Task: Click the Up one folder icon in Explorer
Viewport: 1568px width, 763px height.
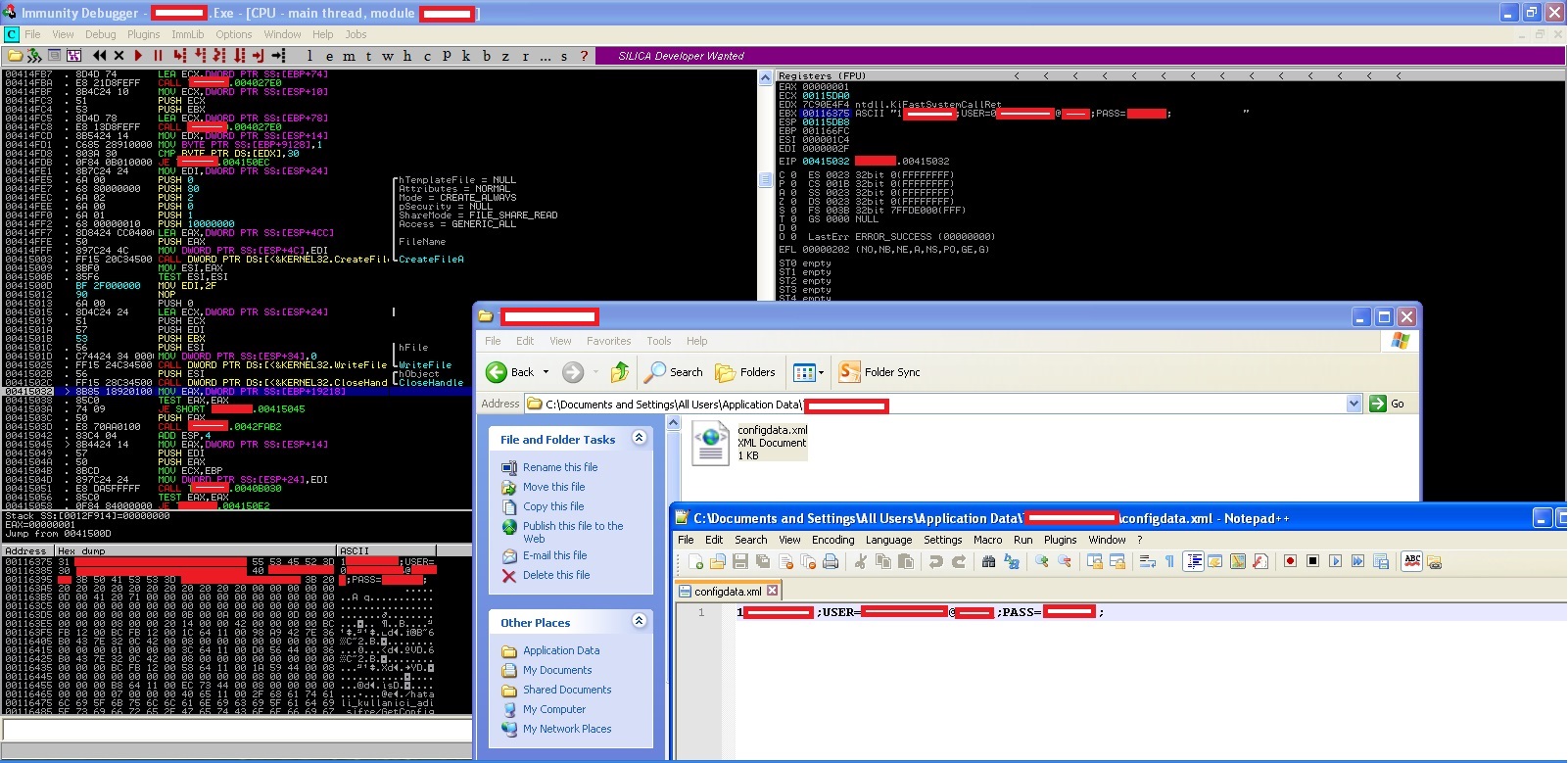Action: pos(619,372)
